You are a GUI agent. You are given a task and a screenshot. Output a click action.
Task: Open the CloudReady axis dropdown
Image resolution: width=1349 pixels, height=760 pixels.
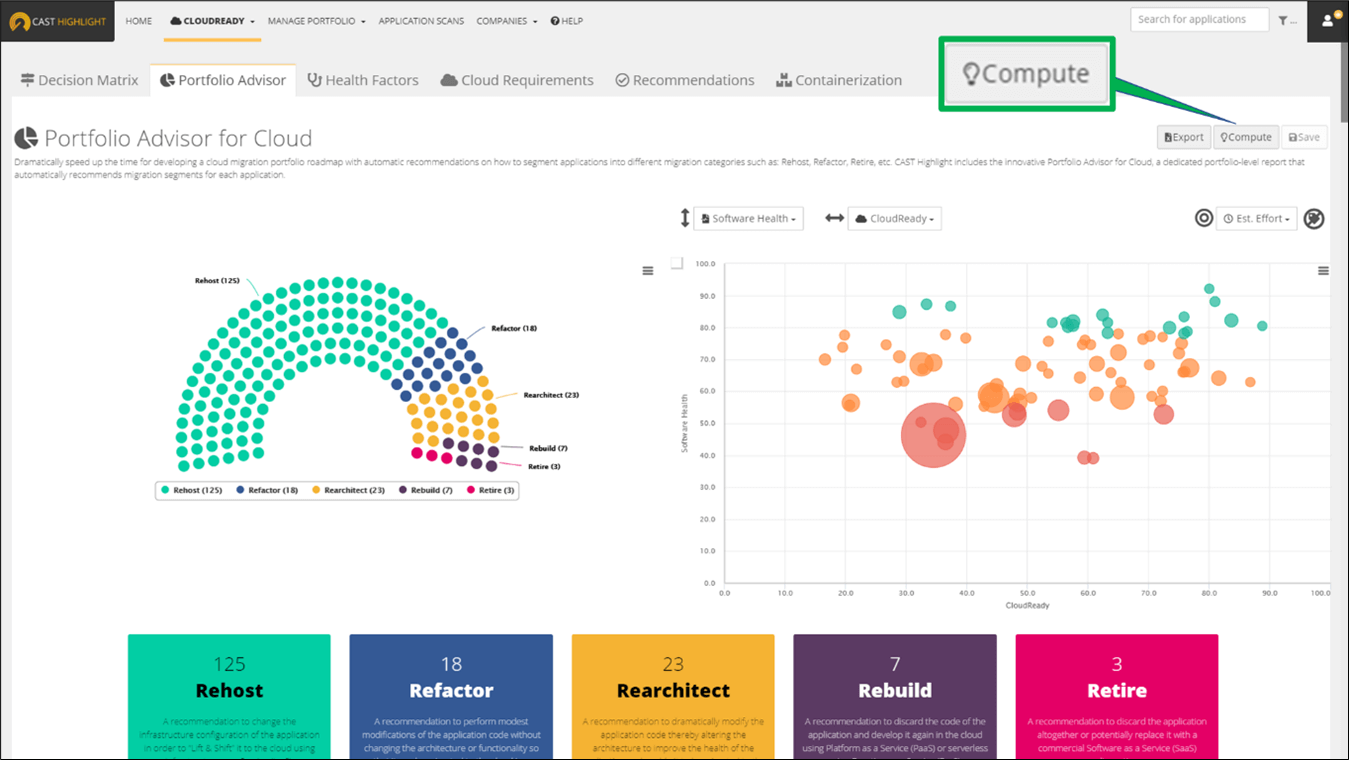(893, 218)
